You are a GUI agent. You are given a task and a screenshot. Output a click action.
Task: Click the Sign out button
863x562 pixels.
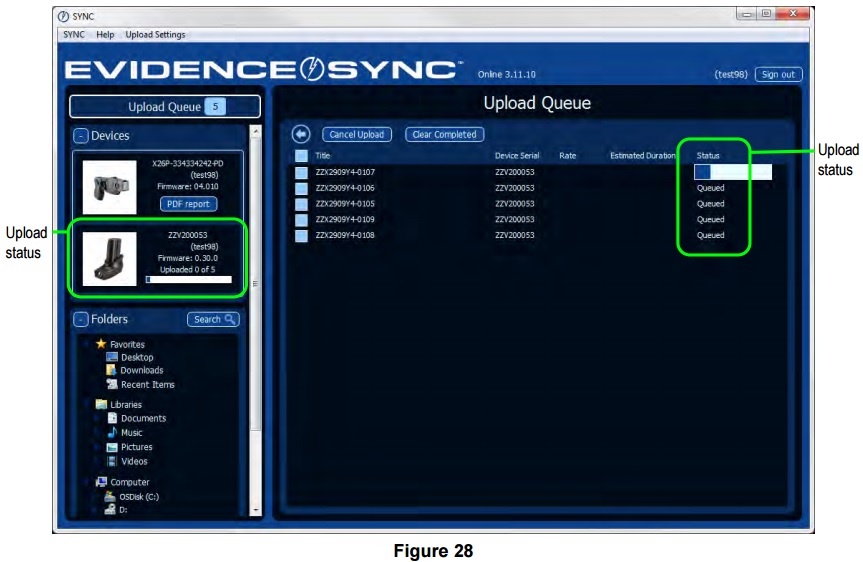tap(779, 74)
